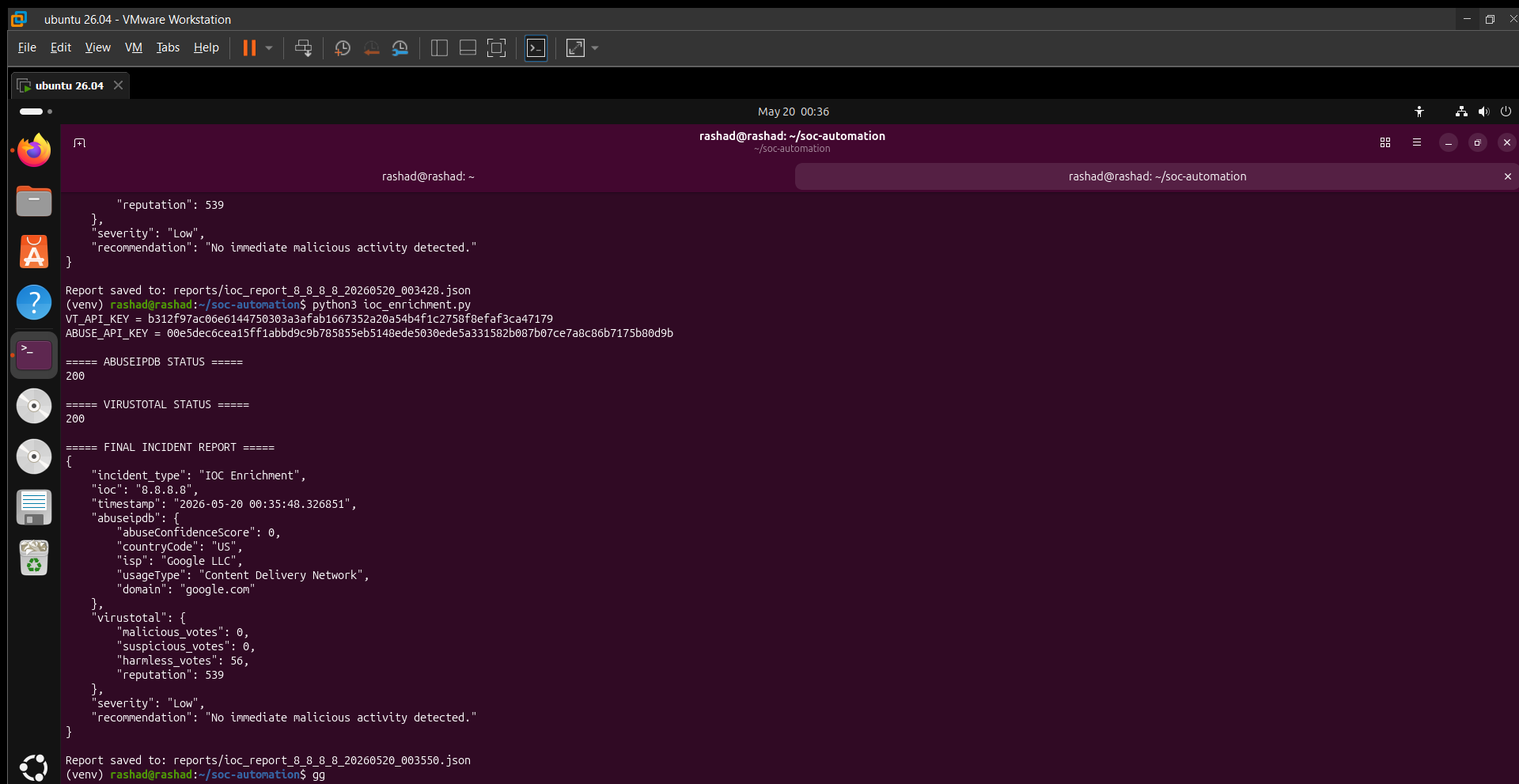1519x784 pixels.
Task: Click the Terminal icon in the dock
Action: point(34,355)
